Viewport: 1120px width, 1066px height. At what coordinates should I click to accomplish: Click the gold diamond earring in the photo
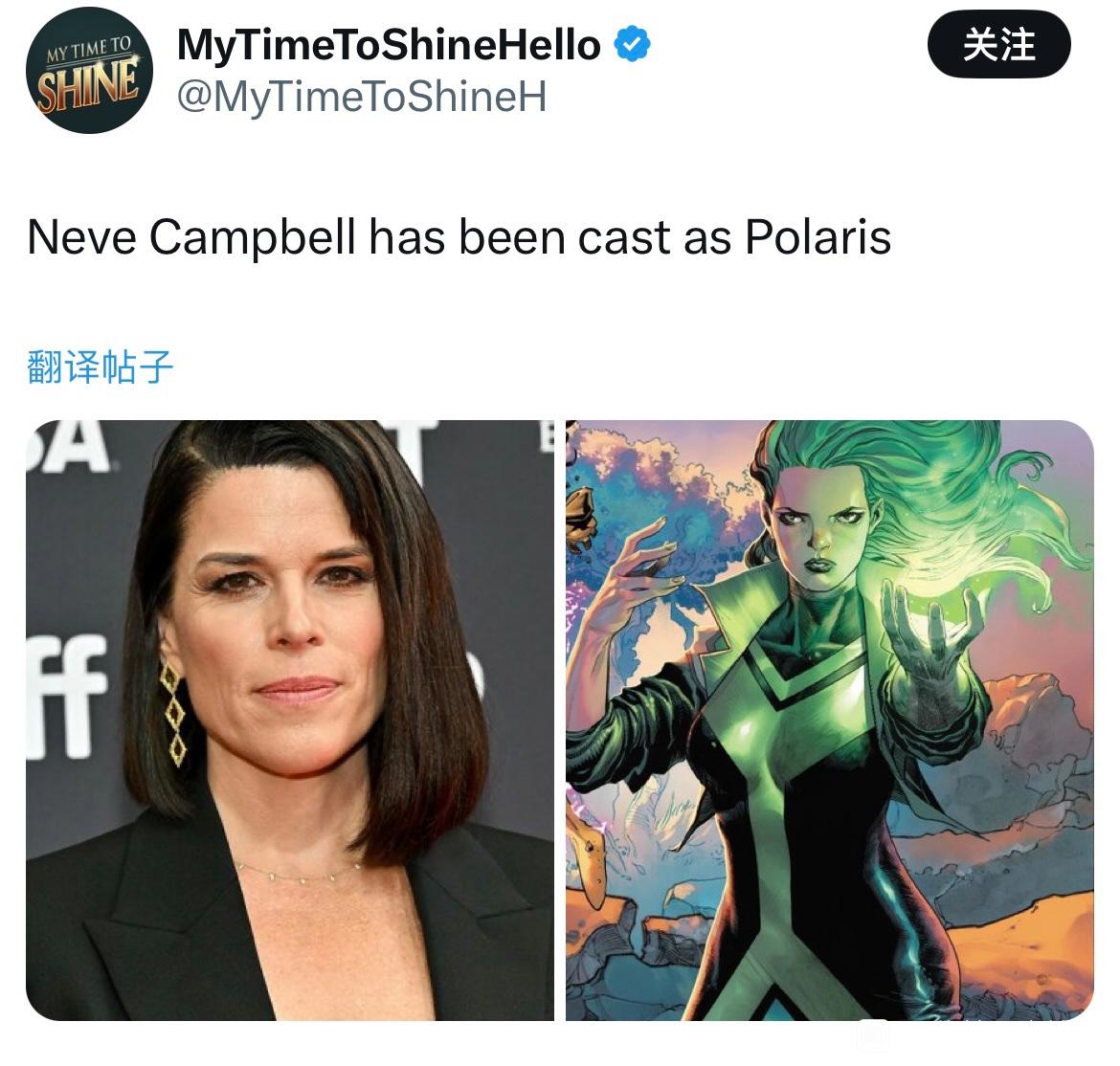pos(173,713)
